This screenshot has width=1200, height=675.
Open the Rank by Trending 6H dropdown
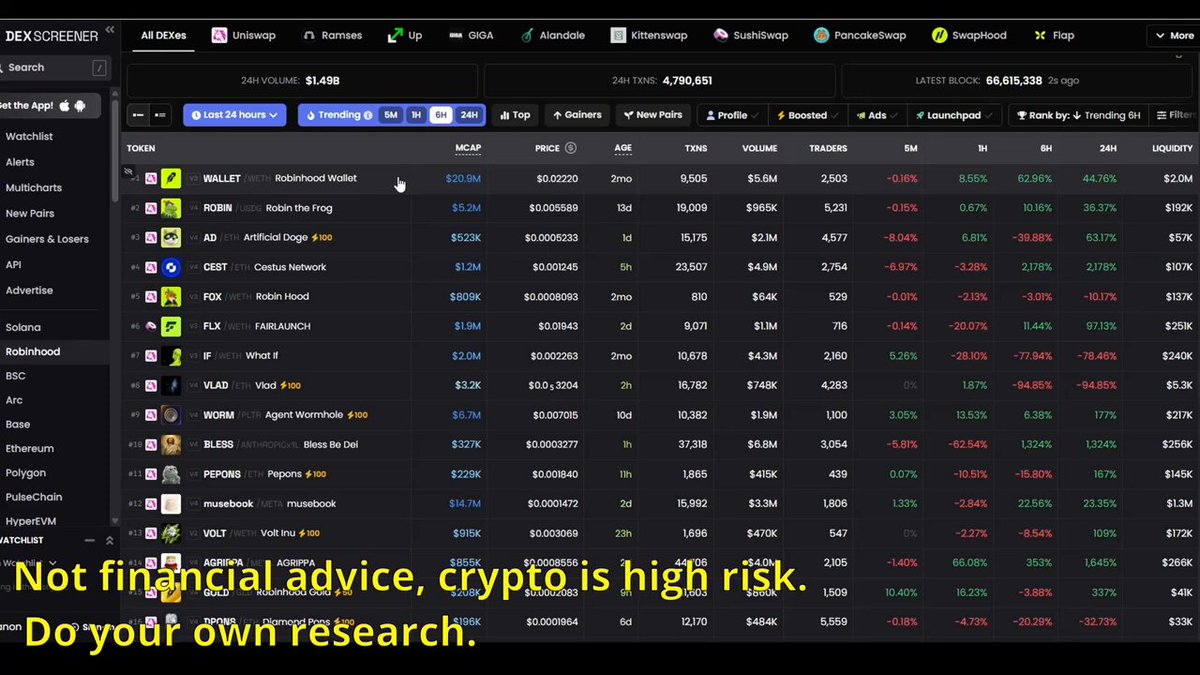(x=1078, y=115)
